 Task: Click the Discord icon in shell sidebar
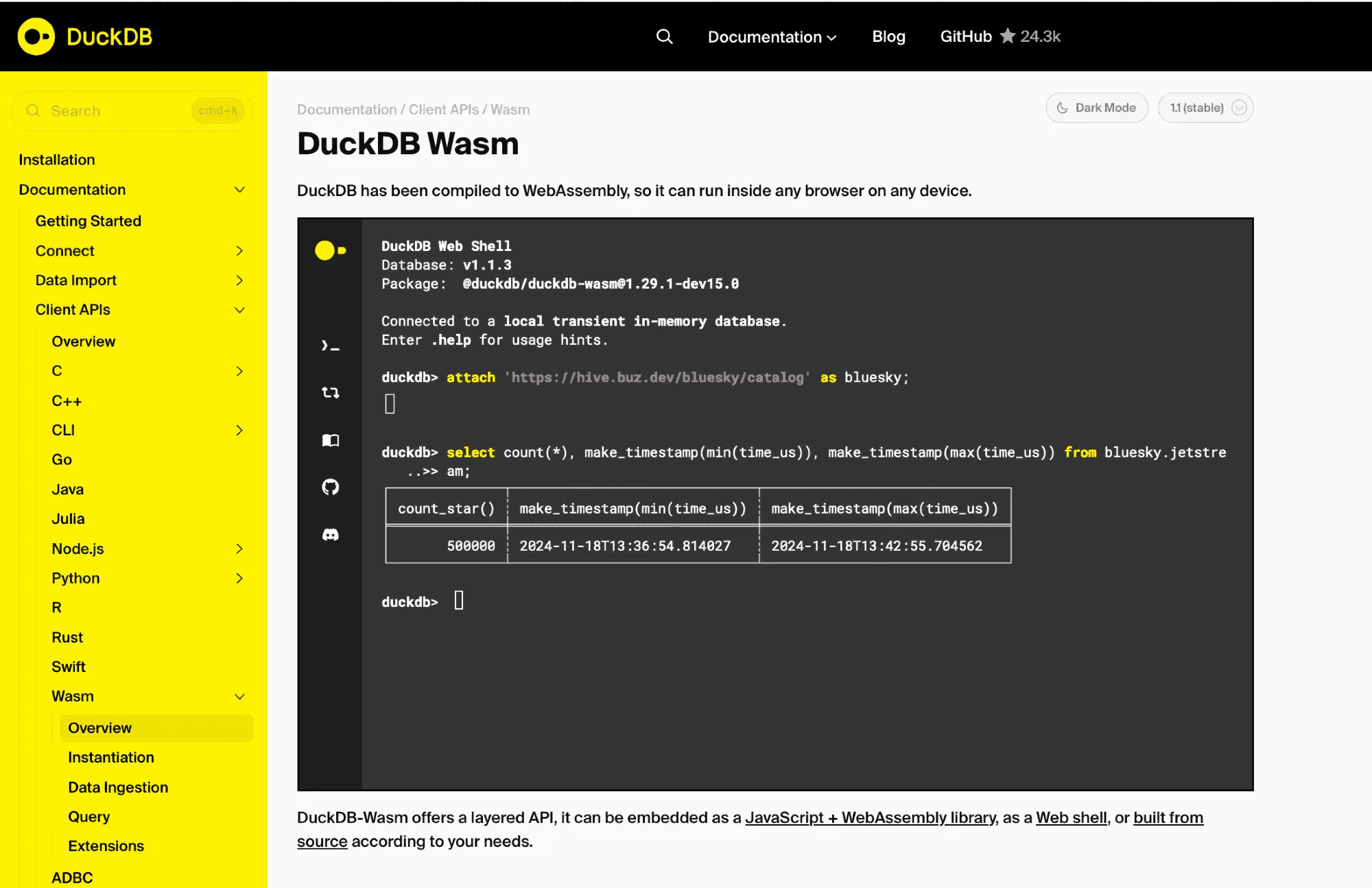[x=330, y=534]
